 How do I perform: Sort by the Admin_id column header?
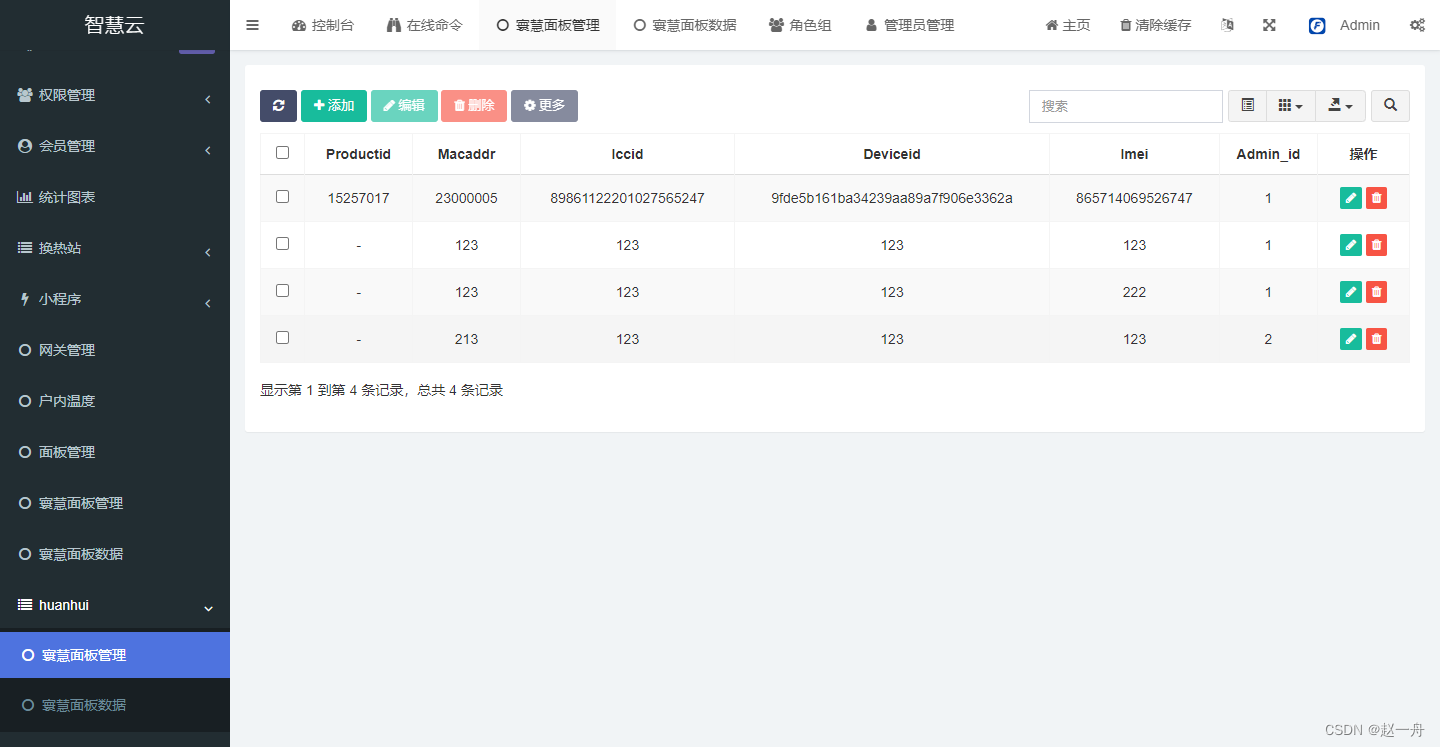pos(1268,154)
